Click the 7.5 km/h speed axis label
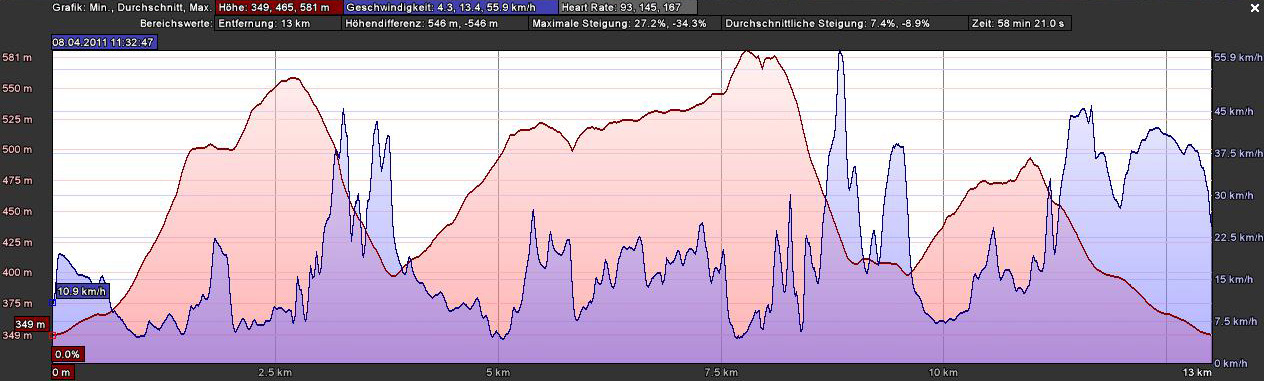The height and width of the screenshot is (381, 1264). tap(1236, 322)
